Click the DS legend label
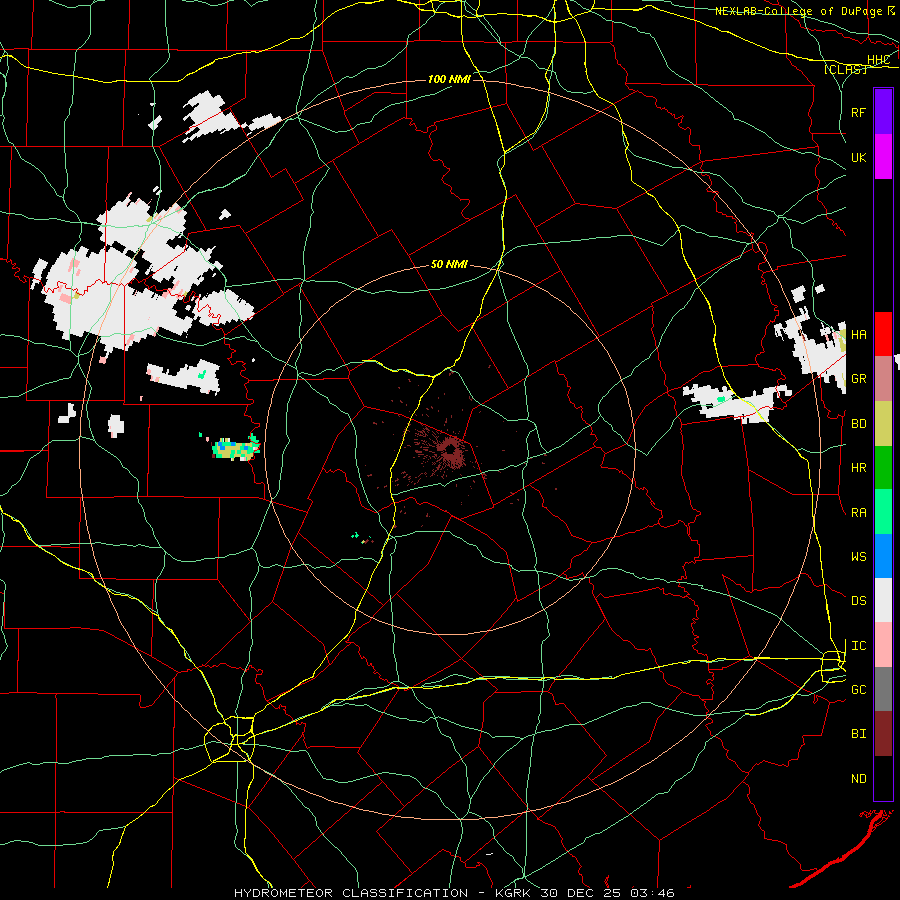The height and width of the screenshot is (900, 900). tap(858, 601)
